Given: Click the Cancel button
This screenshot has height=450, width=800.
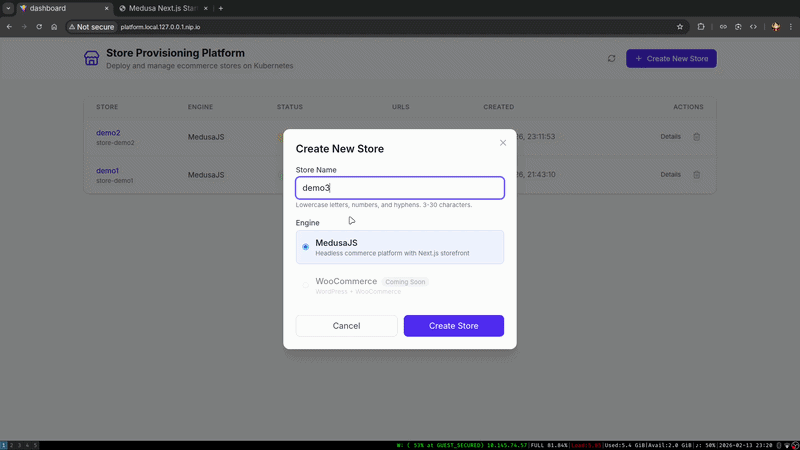Looking at the screenshot, I should pos(346,326).
